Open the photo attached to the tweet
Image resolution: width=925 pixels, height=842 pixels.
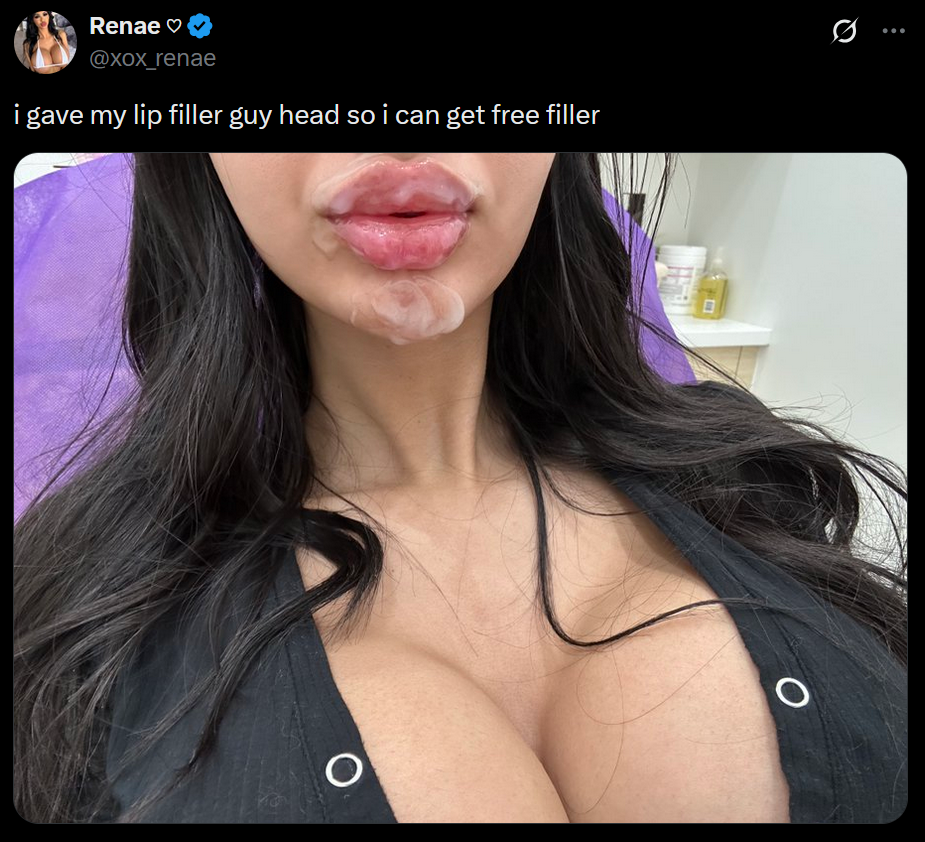[460, 488]
